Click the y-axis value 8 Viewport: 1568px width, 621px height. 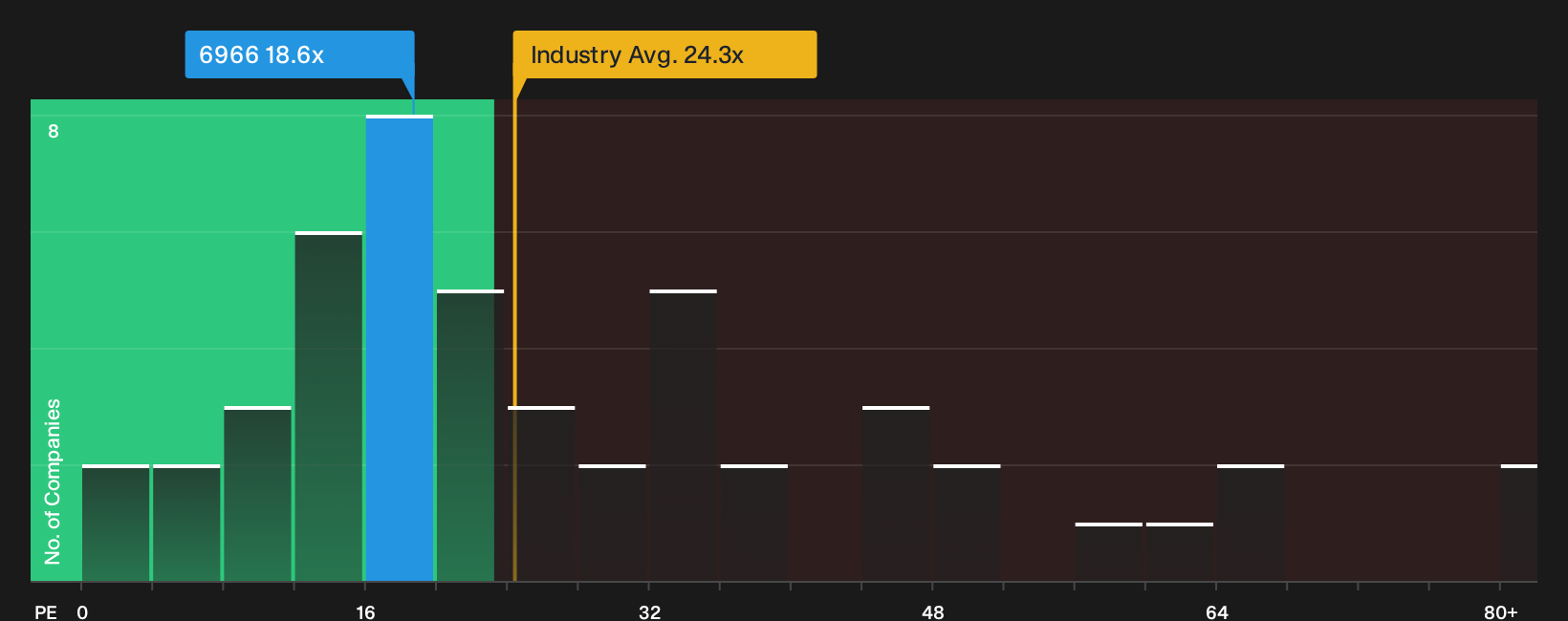pyautogui.click(x=54, y=131)
